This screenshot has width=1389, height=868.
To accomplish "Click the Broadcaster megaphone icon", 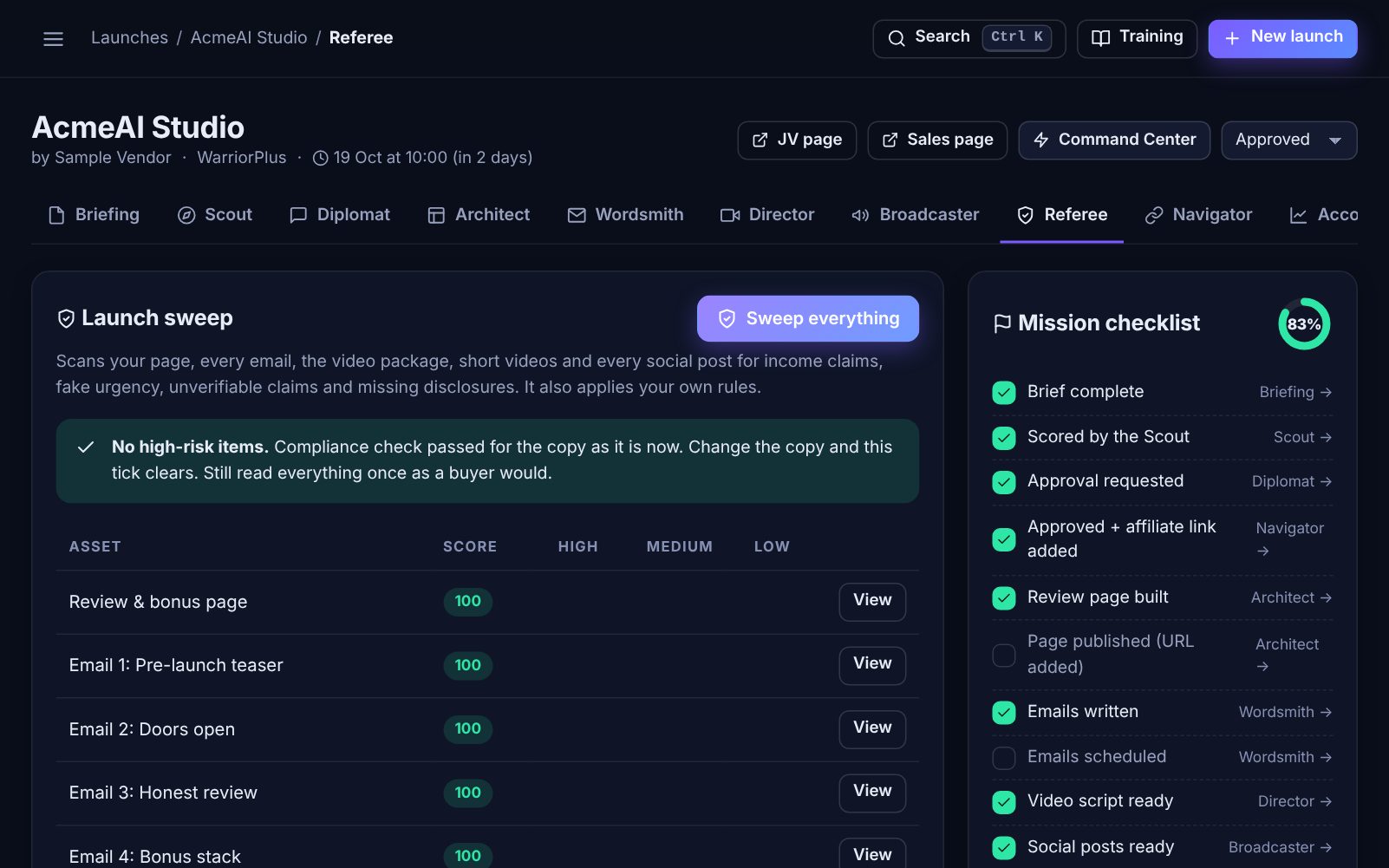I will (860, 215).
